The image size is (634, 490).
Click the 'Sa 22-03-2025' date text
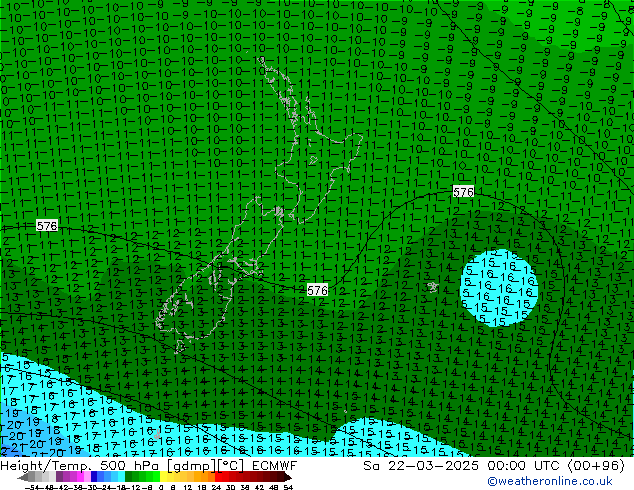tap(421, 466)
